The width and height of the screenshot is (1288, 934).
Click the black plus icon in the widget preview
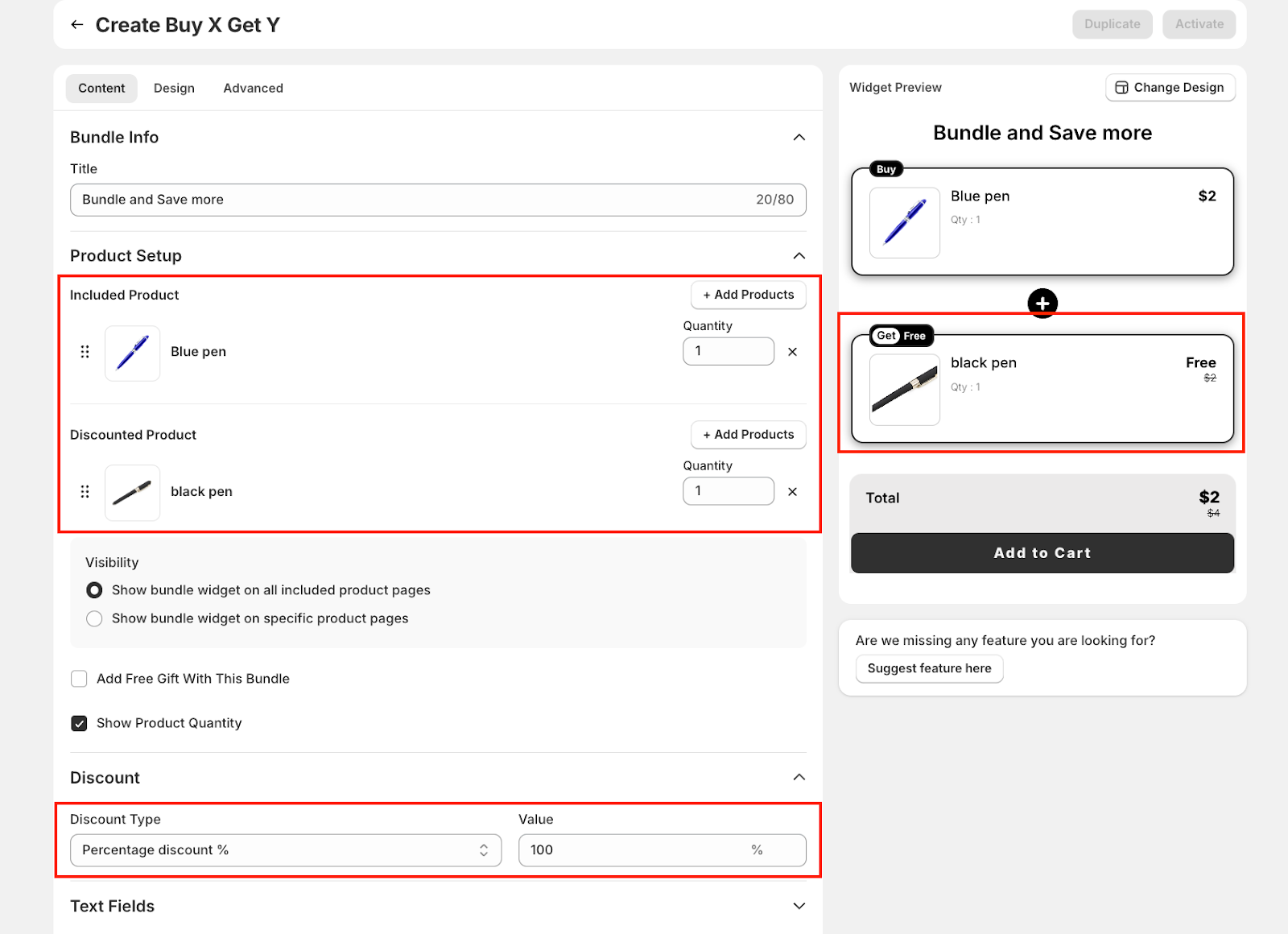pos(1042,304)
